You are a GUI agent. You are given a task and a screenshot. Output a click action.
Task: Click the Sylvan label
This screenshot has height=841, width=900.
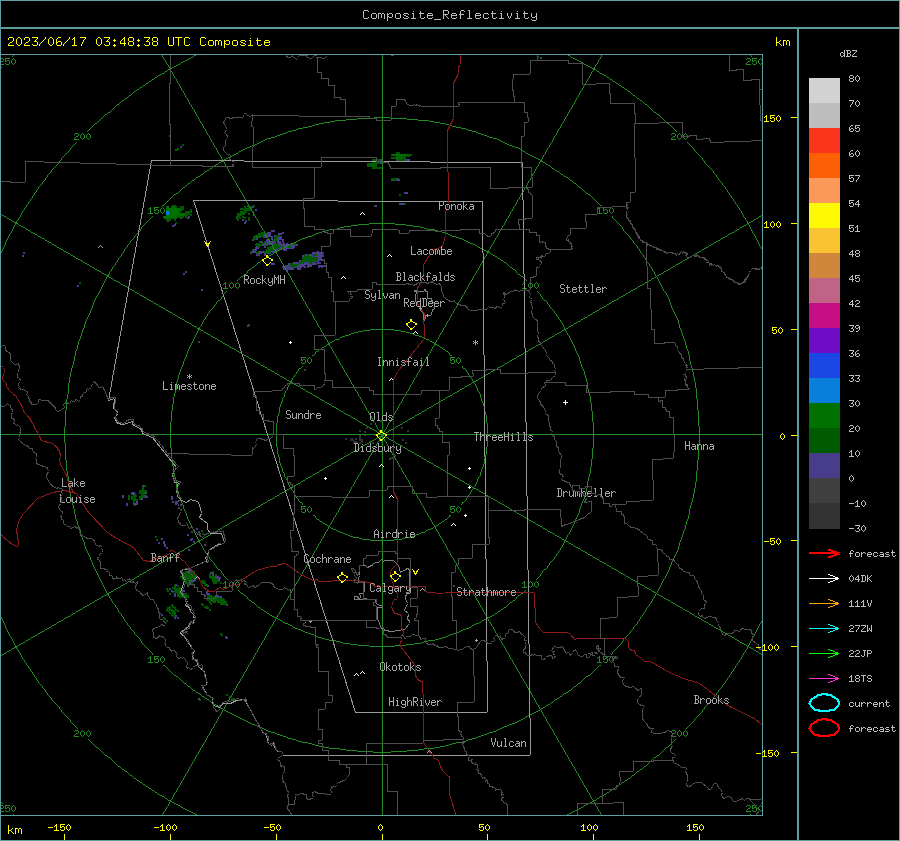[x=382, y=295]
